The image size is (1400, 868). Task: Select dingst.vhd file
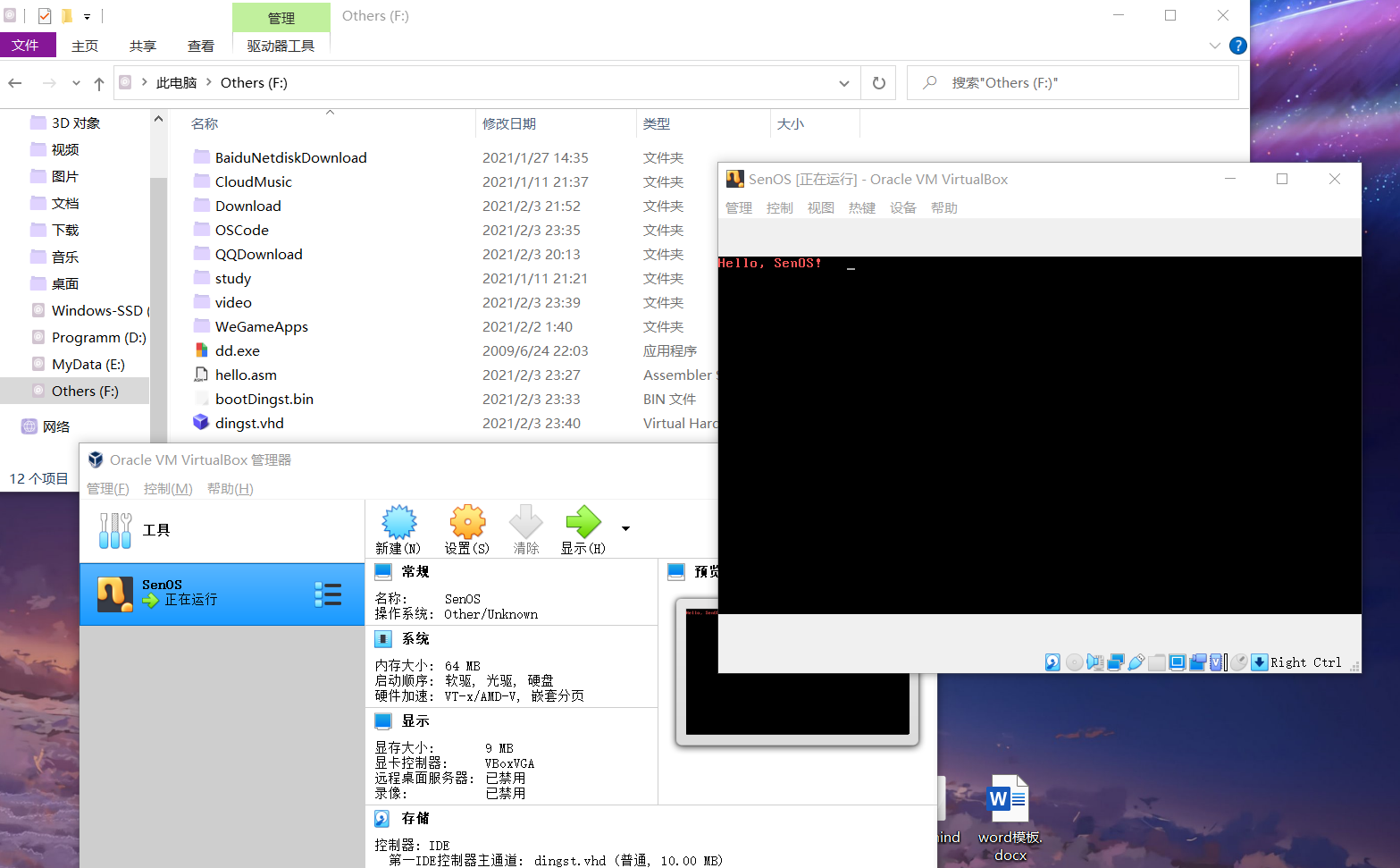(x=249, y=423)
